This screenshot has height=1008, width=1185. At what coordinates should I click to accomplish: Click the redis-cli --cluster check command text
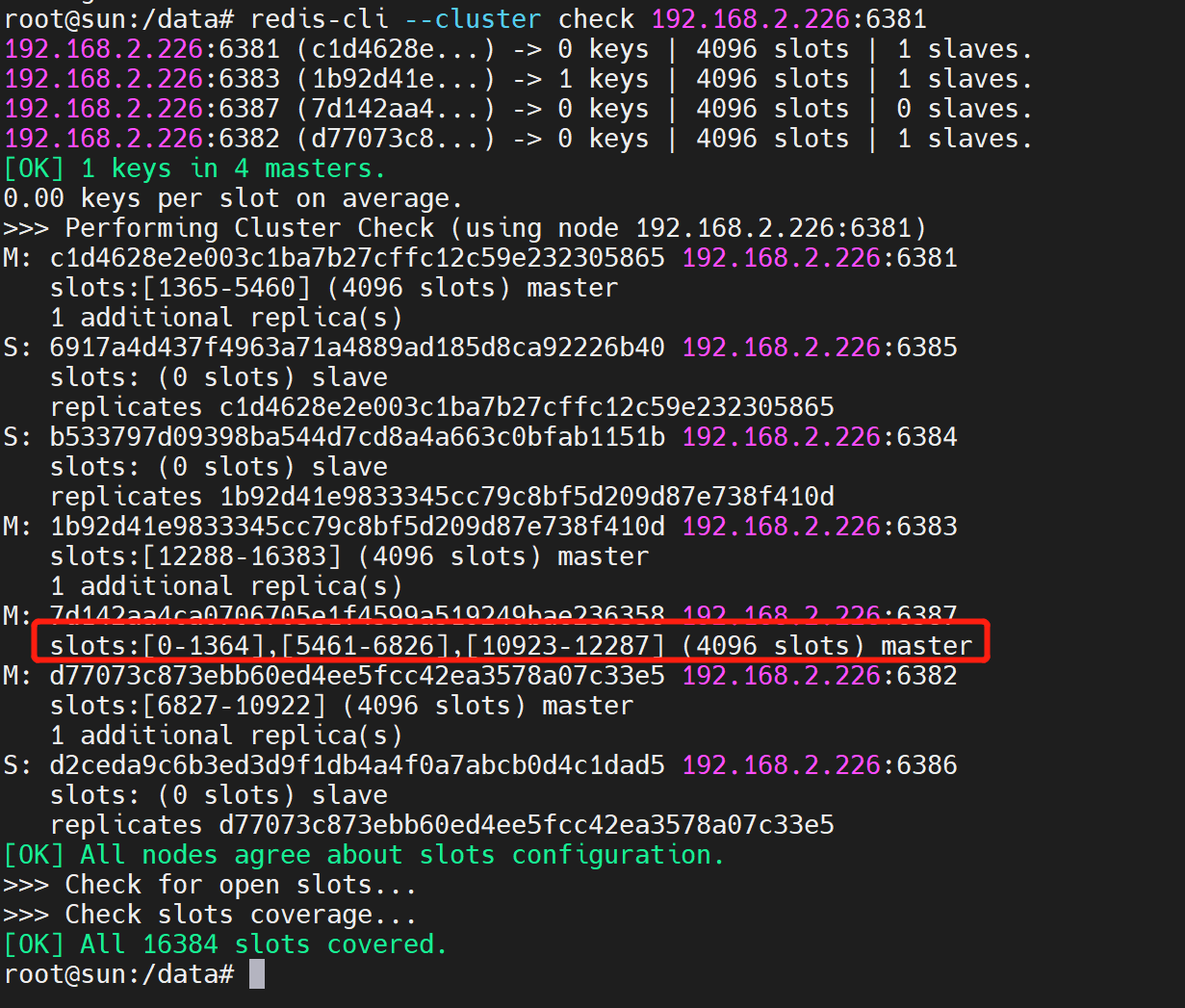pyautogui.click(x=588, y=18)
